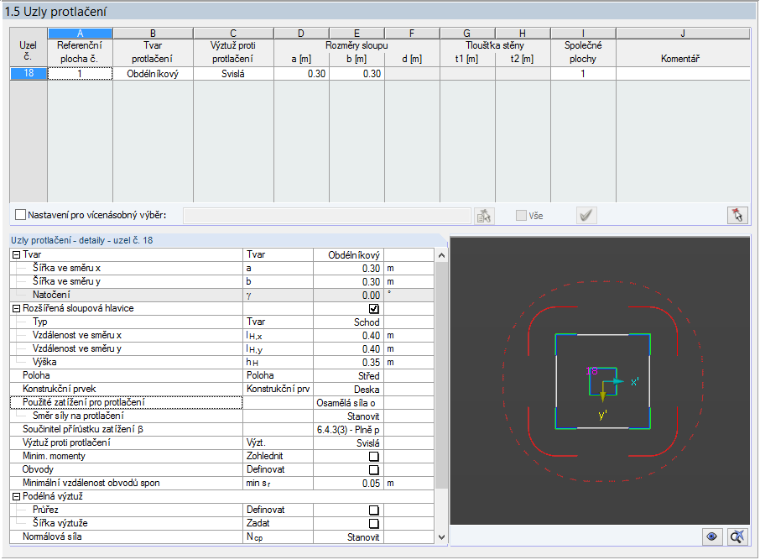Click the Společné plochy cell value 1
760x560 pixels.
tap(583, 74)
